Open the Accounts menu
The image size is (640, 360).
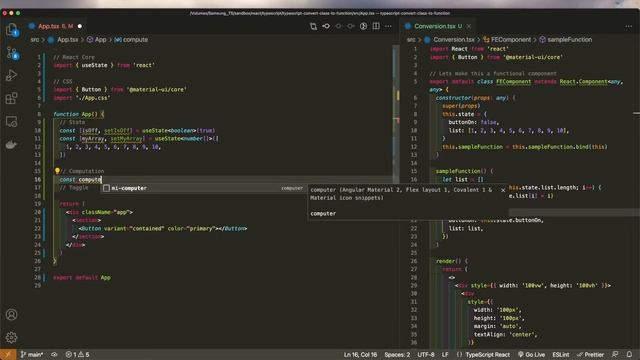pyautogui.click(x=11, y=314)
